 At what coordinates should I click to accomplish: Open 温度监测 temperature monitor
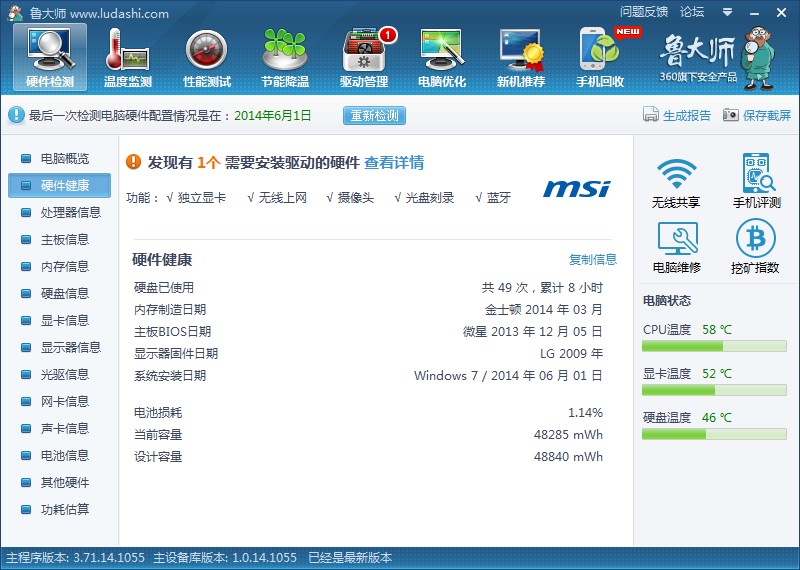(x=128, y=57)
